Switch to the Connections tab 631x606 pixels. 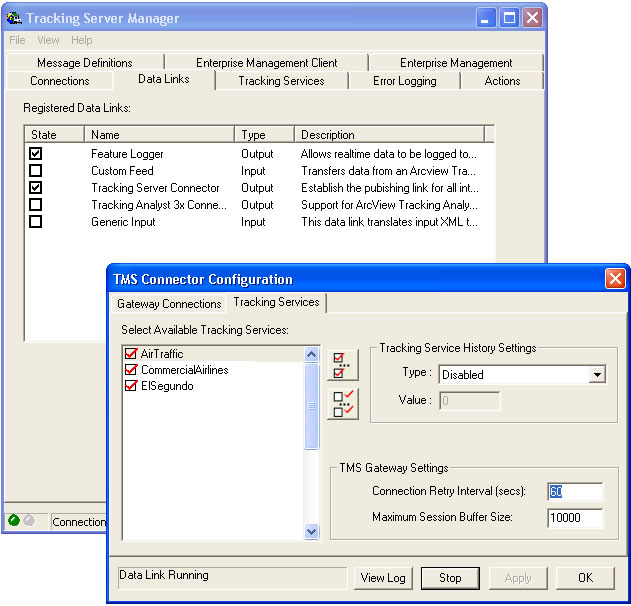[x=60, y=81]
